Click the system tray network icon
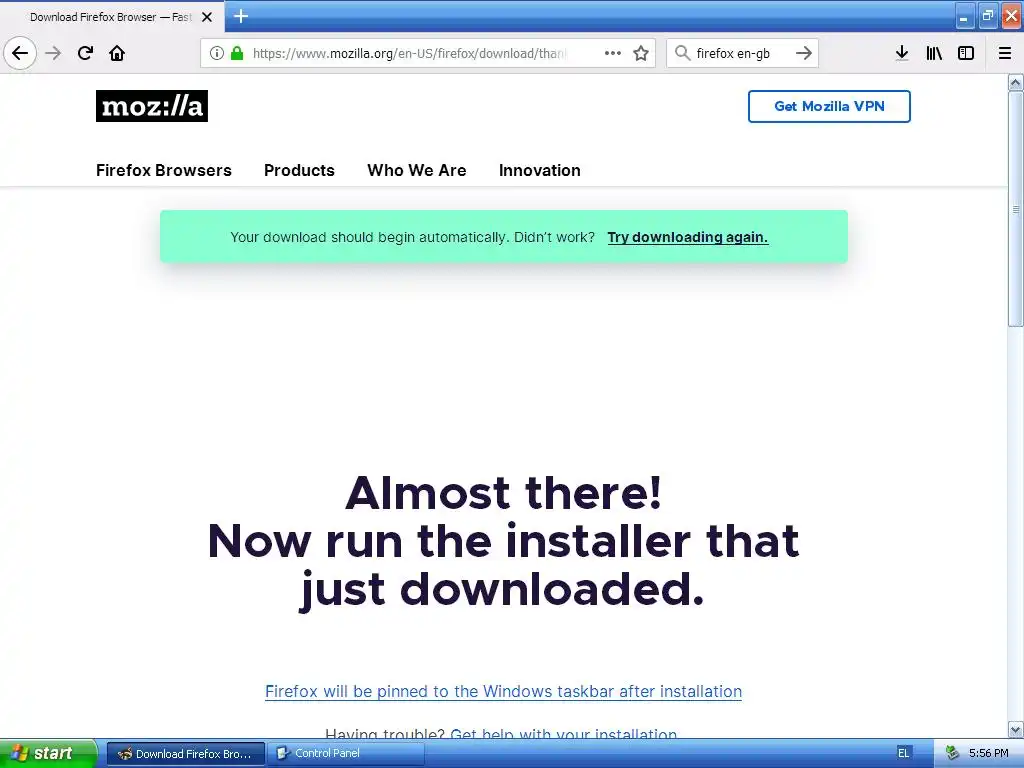Screen dimensions: 1024x768 (x=952, y=753)
